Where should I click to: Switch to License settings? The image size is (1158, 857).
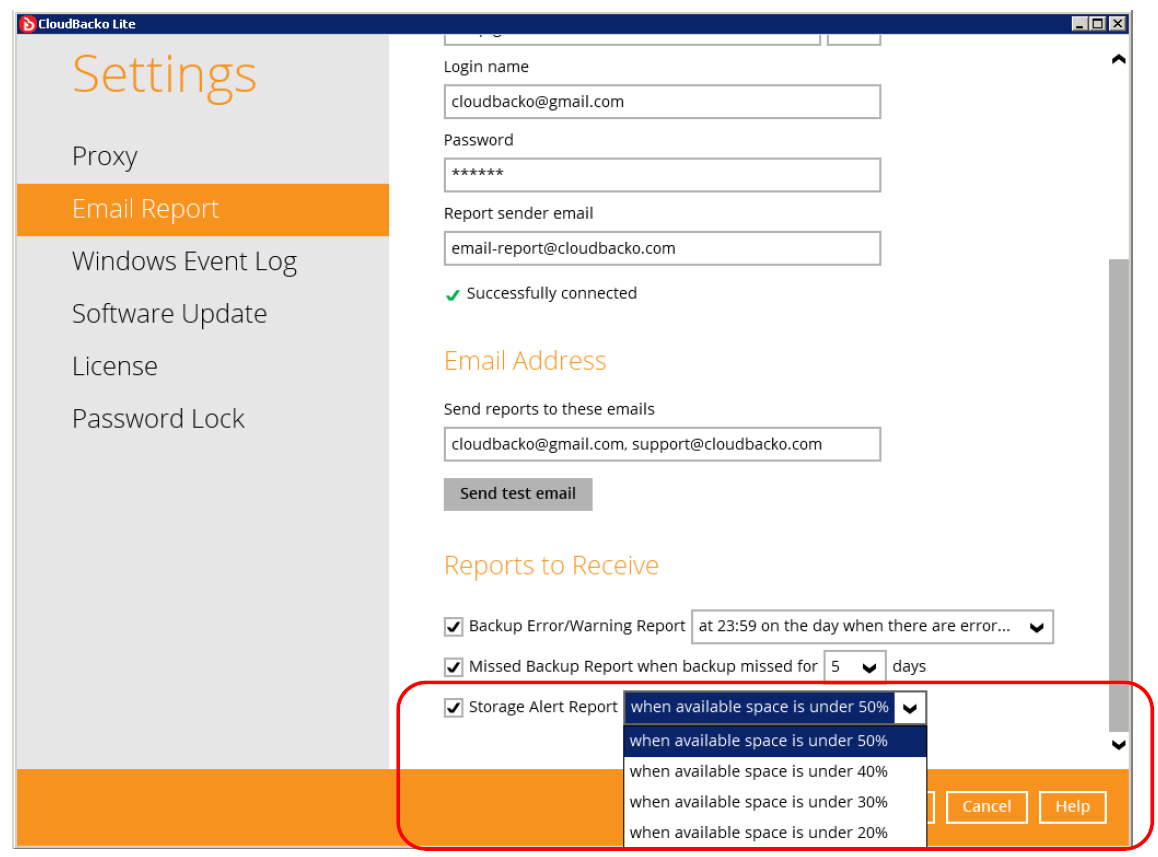point(114,366)
